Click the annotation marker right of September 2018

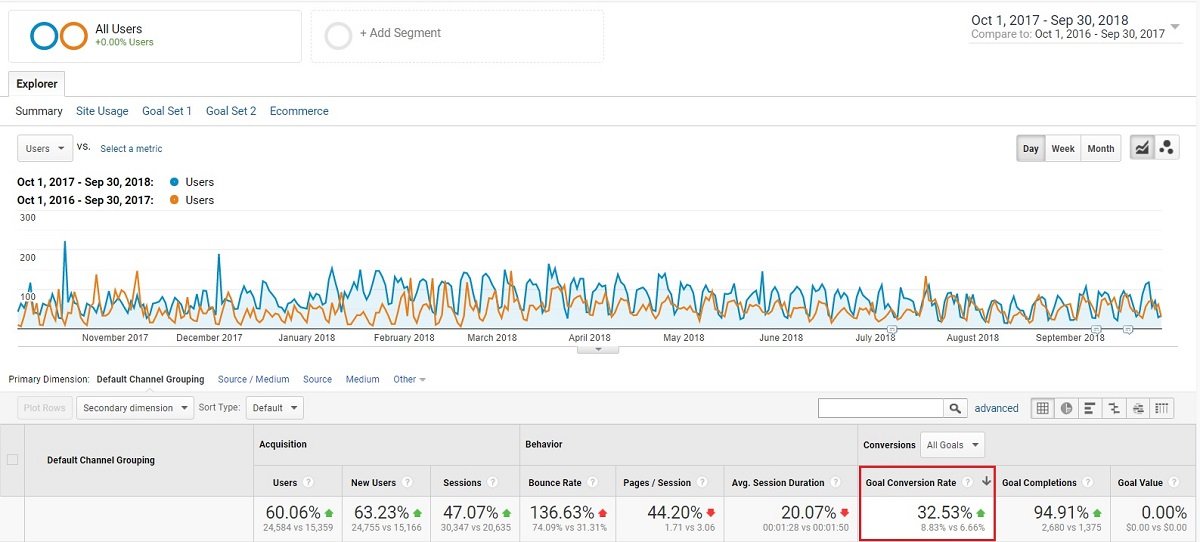point(1127,328)
